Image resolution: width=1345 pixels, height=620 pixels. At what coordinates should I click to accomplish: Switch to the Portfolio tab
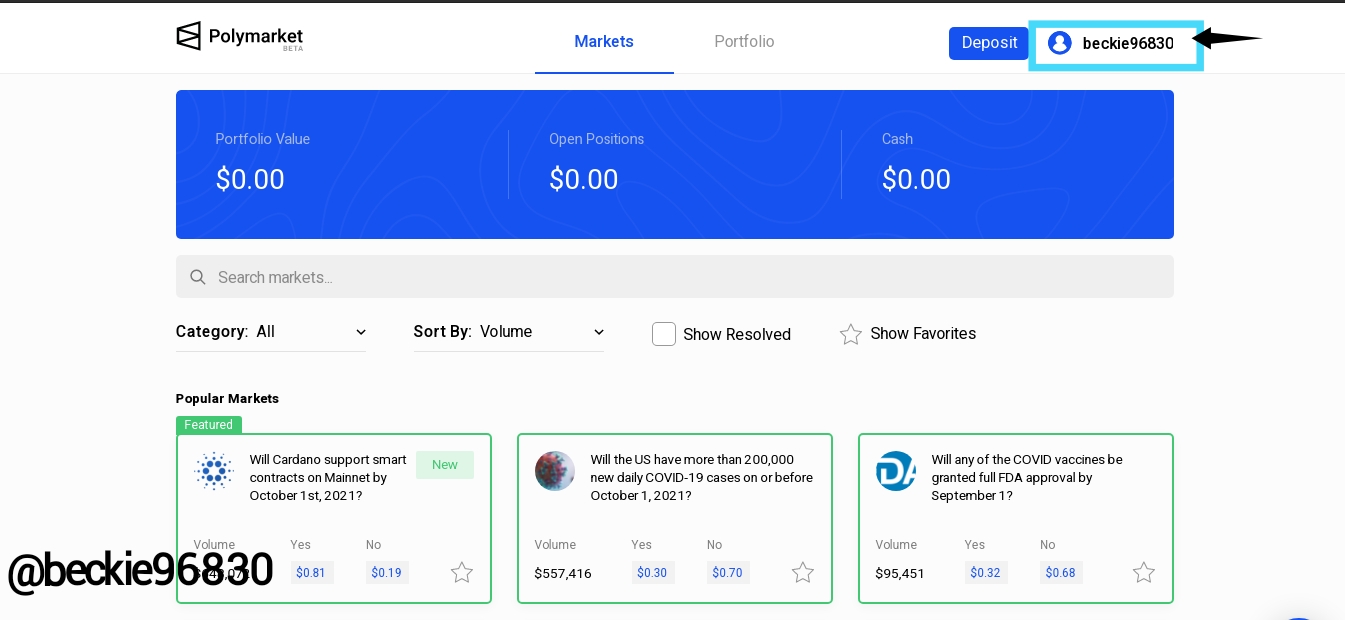pos(744,42)
